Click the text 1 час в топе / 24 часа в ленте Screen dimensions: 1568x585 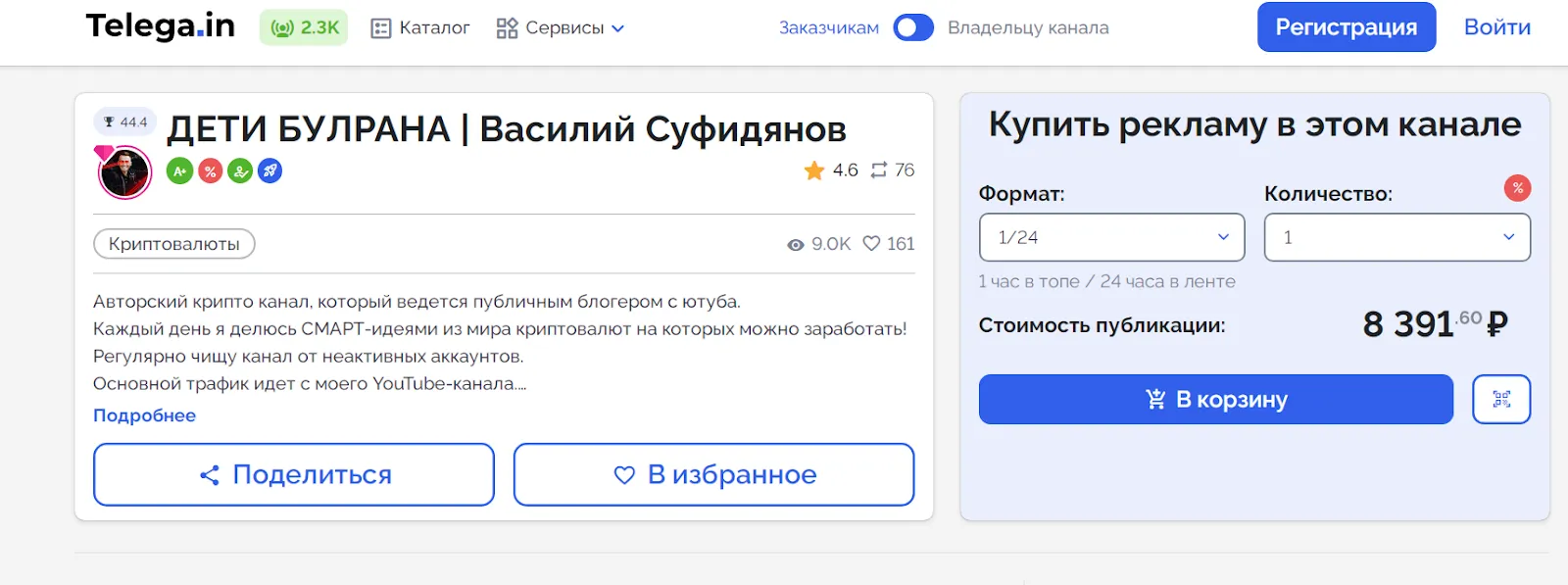(x=1106, y=281)
